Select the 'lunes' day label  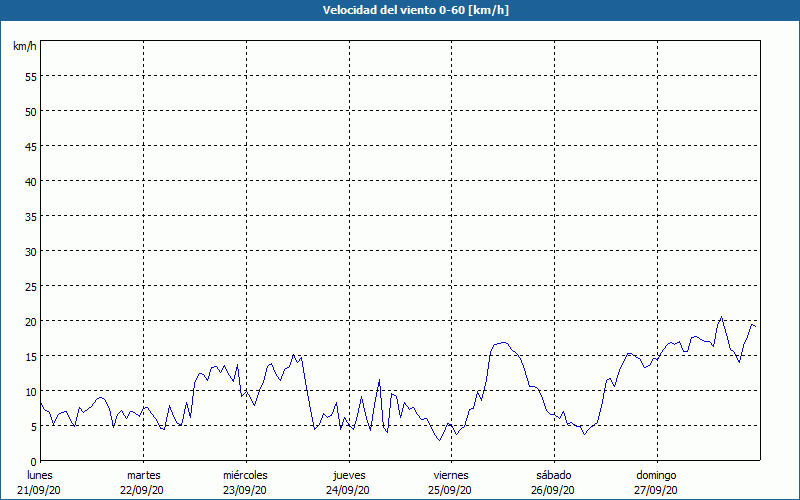(x=40, y=475)
